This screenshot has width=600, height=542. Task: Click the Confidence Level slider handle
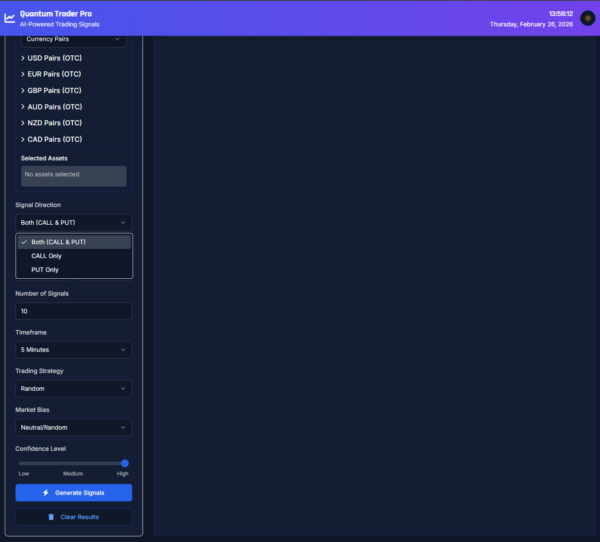pyautogui.click(x=125, y=463)
